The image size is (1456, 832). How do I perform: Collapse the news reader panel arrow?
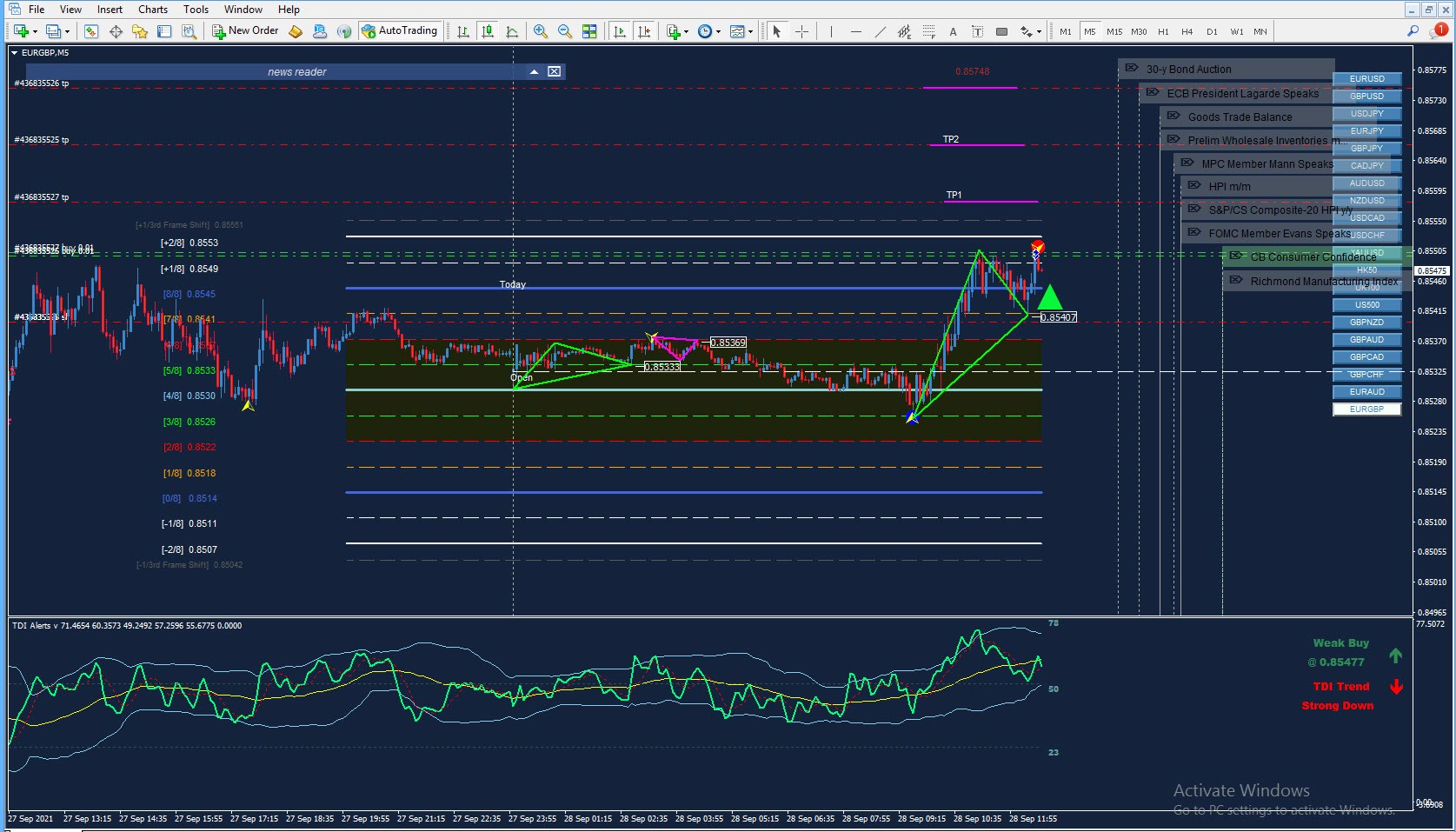click(534, 71)
